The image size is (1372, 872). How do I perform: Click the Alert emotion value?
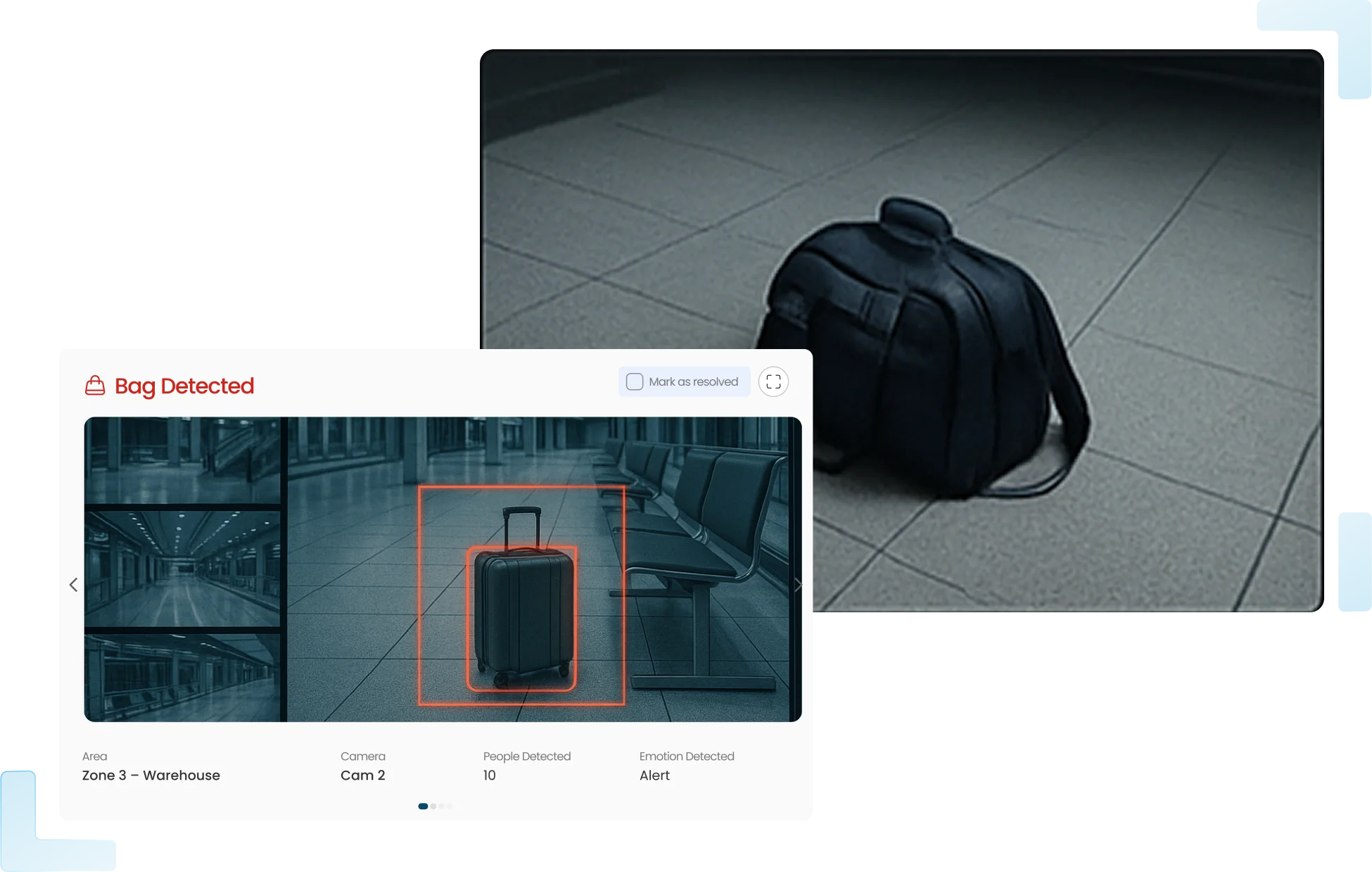coord(654,775)
